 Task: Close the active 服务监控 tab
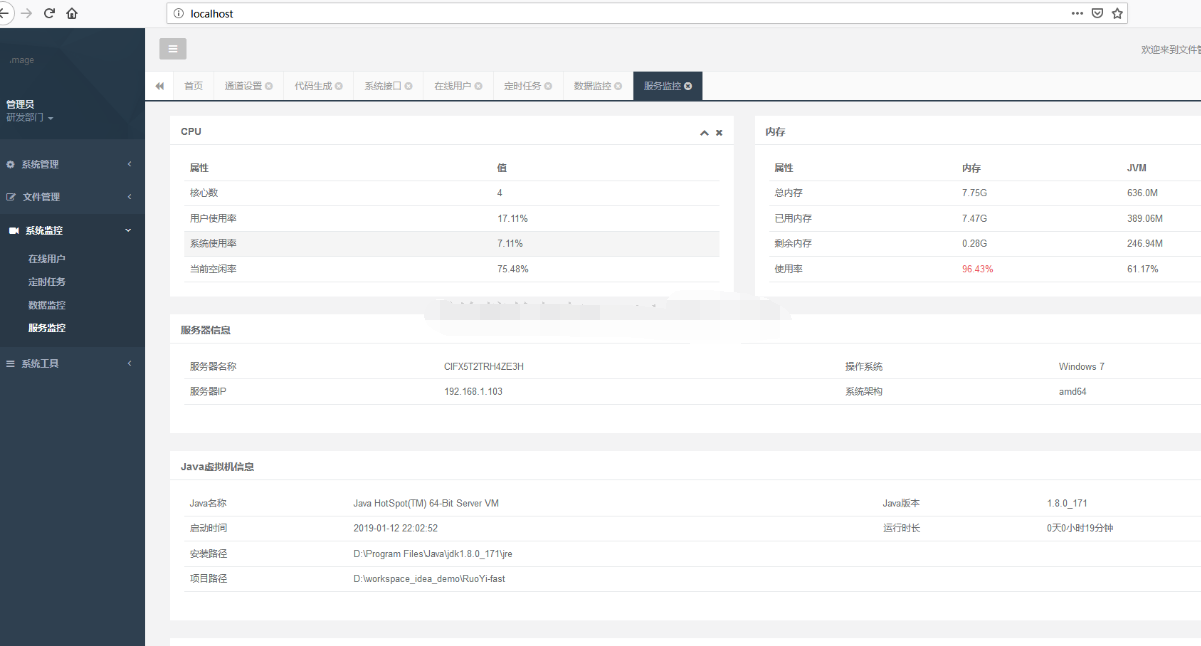coord(688,86)
